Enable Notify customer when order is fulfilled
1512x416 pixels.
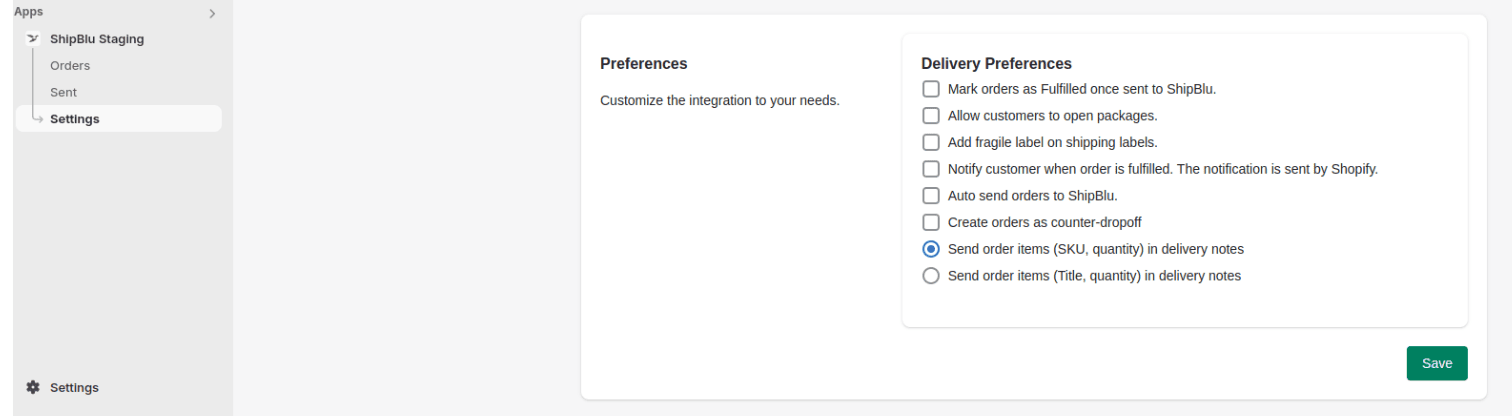click(931, 169)
